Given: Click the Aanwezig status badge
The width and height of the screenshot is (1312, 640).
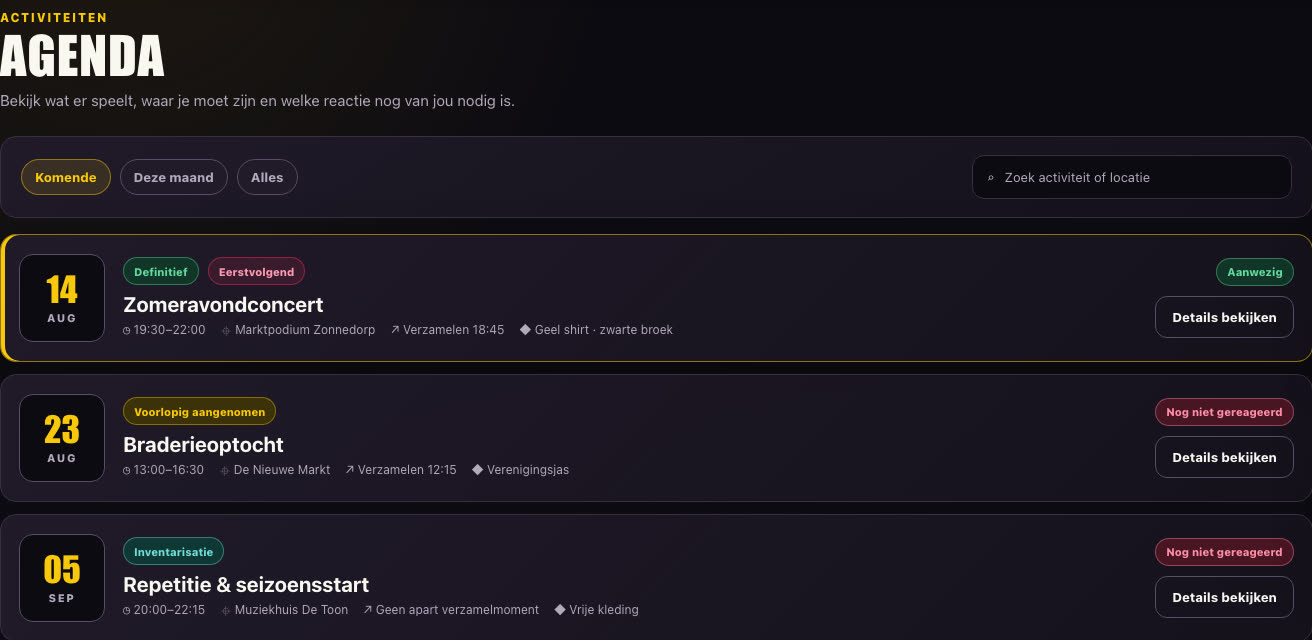Looking at the screenshot, I should [x=1255, y=272].
